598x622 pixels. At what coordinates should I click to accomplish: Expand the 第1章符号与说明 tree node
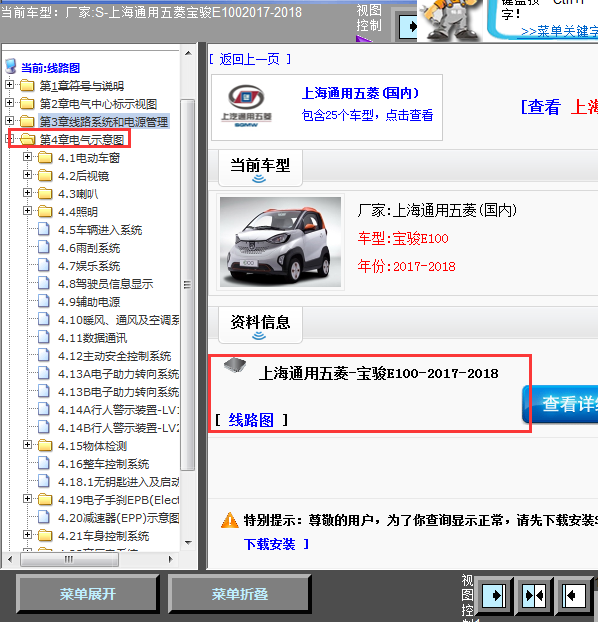pyautogui.click(x=9, y=85)
